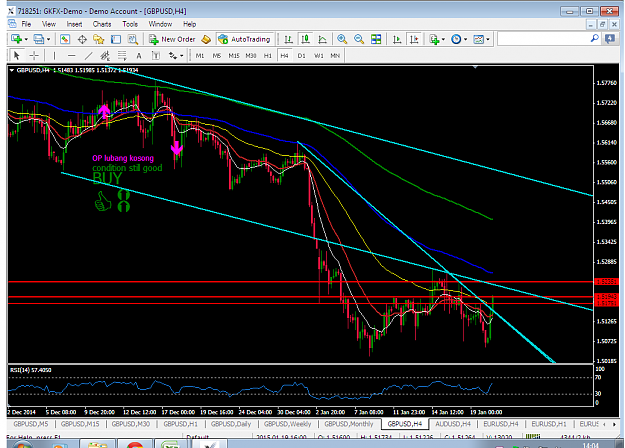Open a new chart via toolbar icon
This screenshot has width=625, height=448.
16,39
